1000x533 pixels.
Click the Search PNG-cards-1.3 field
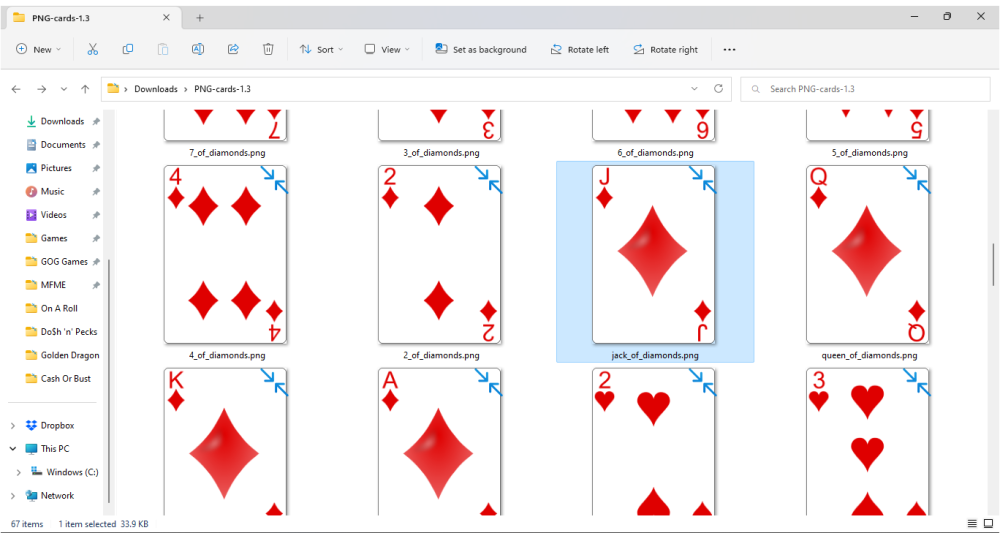pos(865,89)
